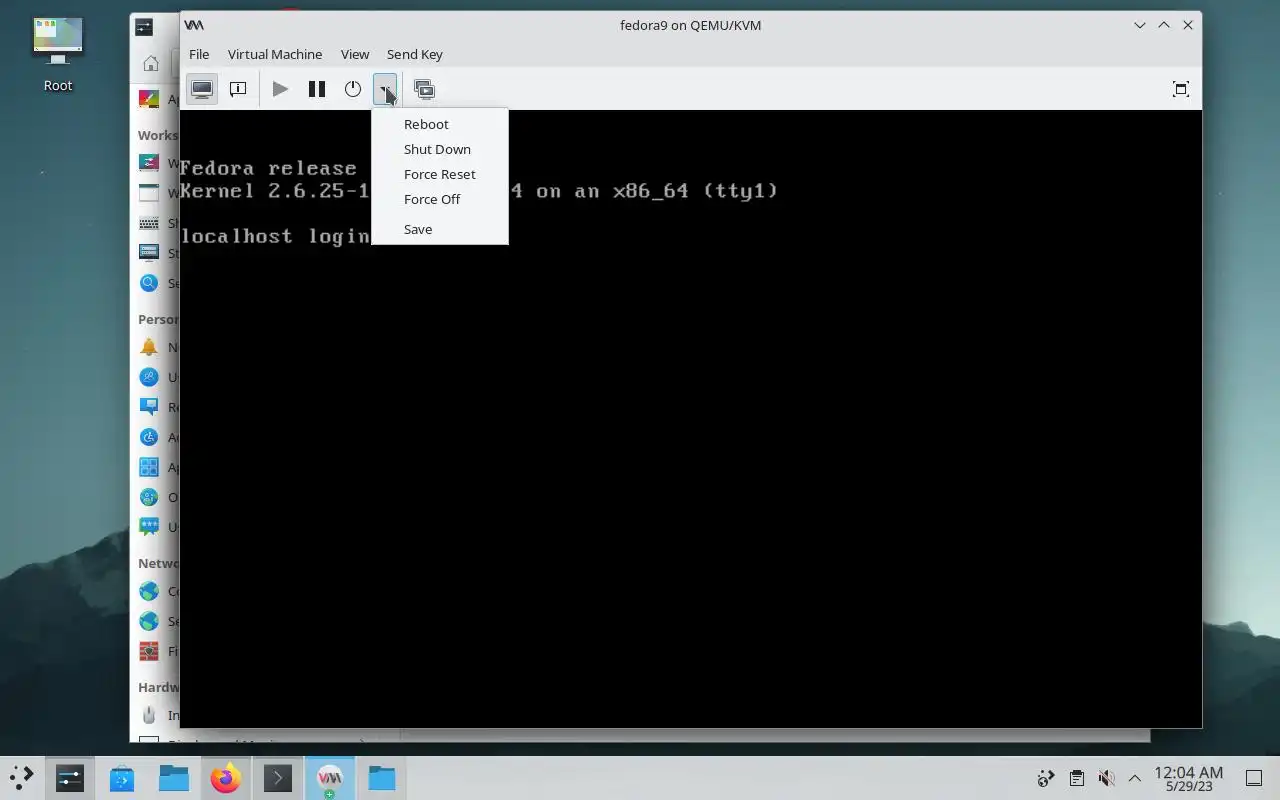The image size is (1280, 800).
Task: Pause the virtual machine
Action: (317, 89)
